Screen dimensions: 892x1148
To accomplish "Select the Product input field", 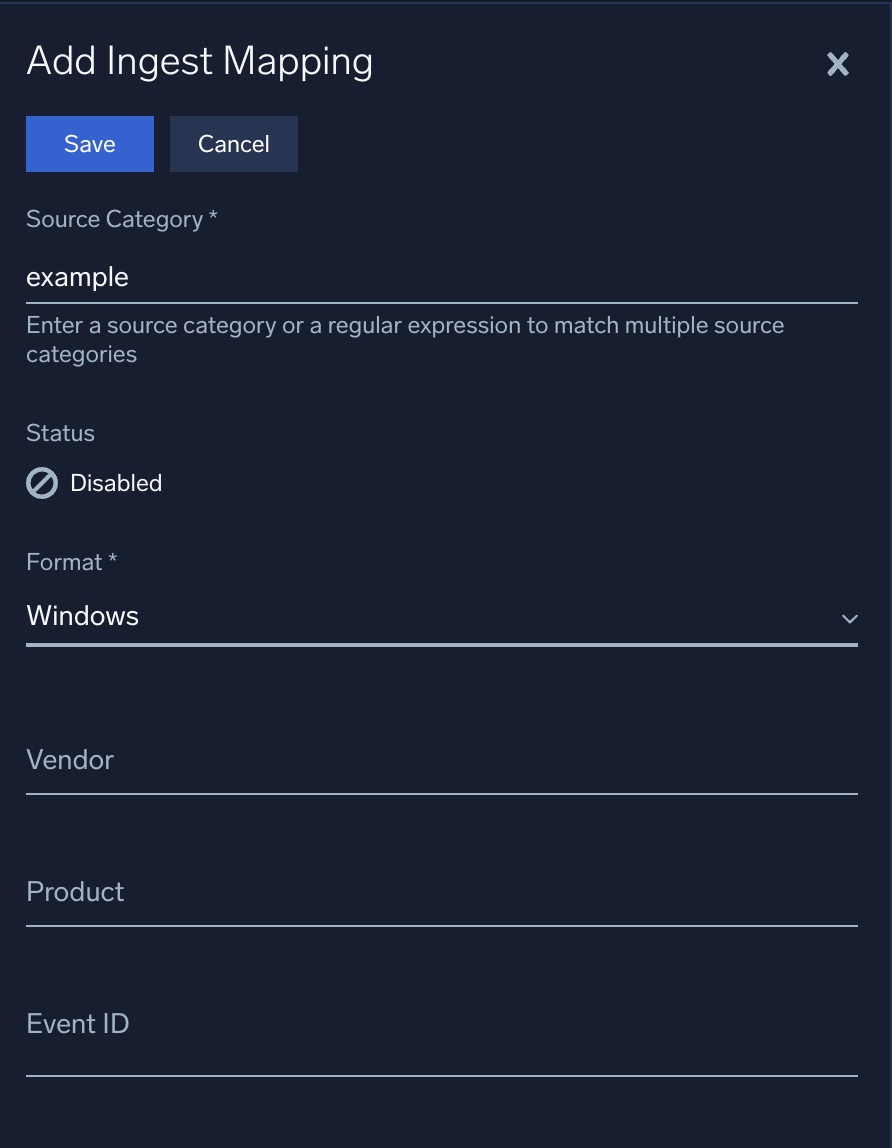I will pos(440,893).
